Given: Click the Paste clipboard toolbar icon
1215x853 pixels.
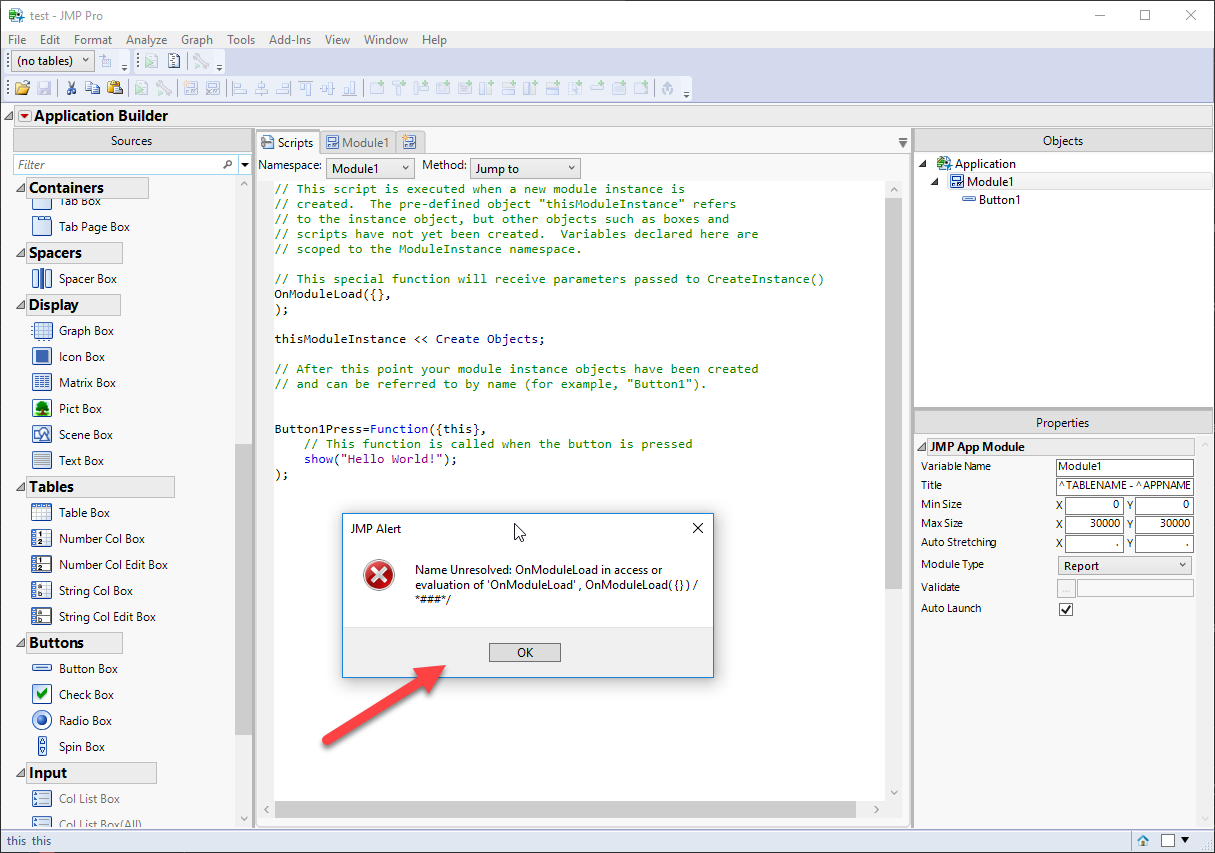Looking at the screenshot, I should [x=115, y=88].
